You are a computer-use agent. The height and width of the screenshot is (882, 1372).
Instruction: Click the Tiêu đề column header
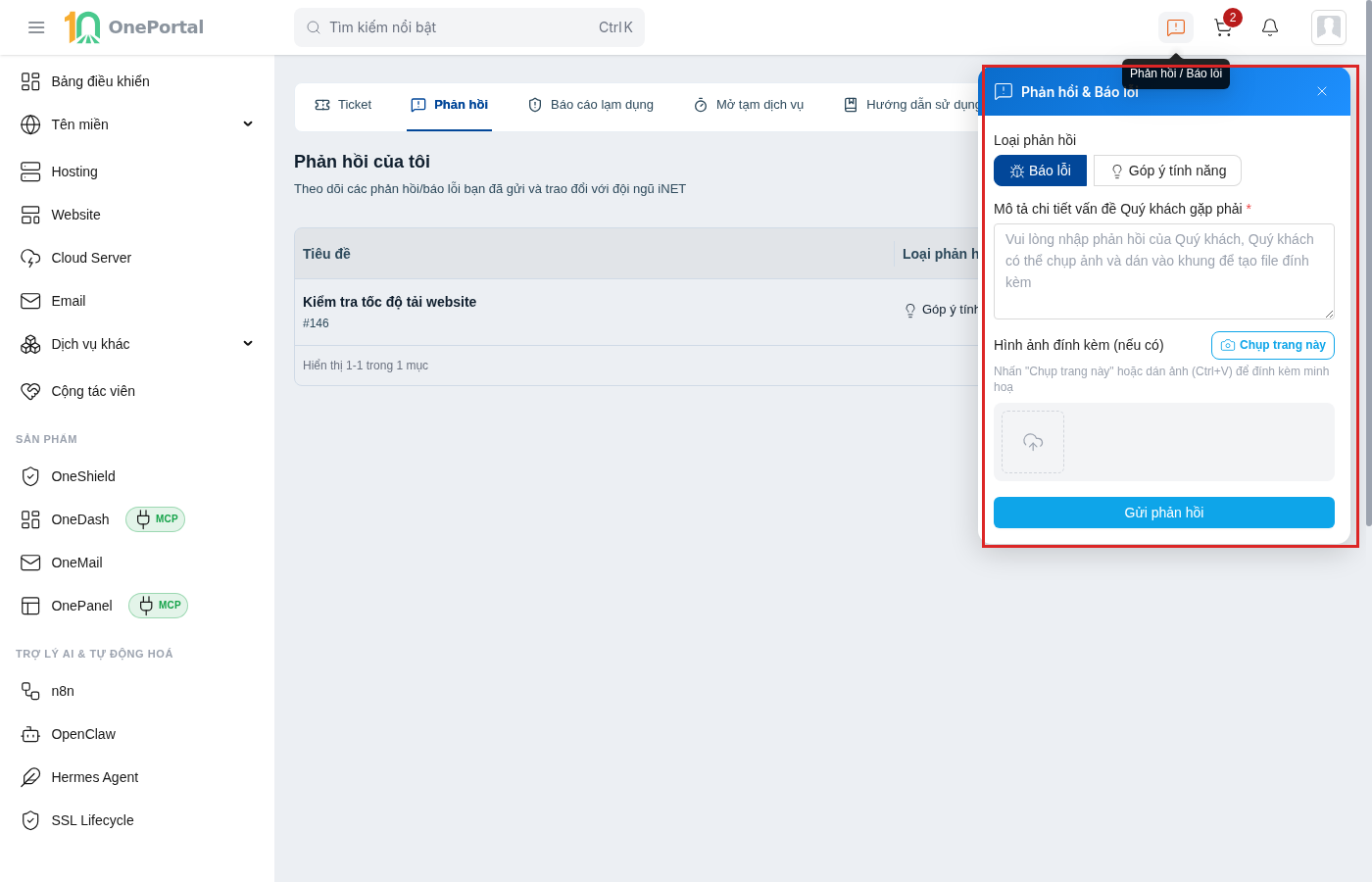326,254
